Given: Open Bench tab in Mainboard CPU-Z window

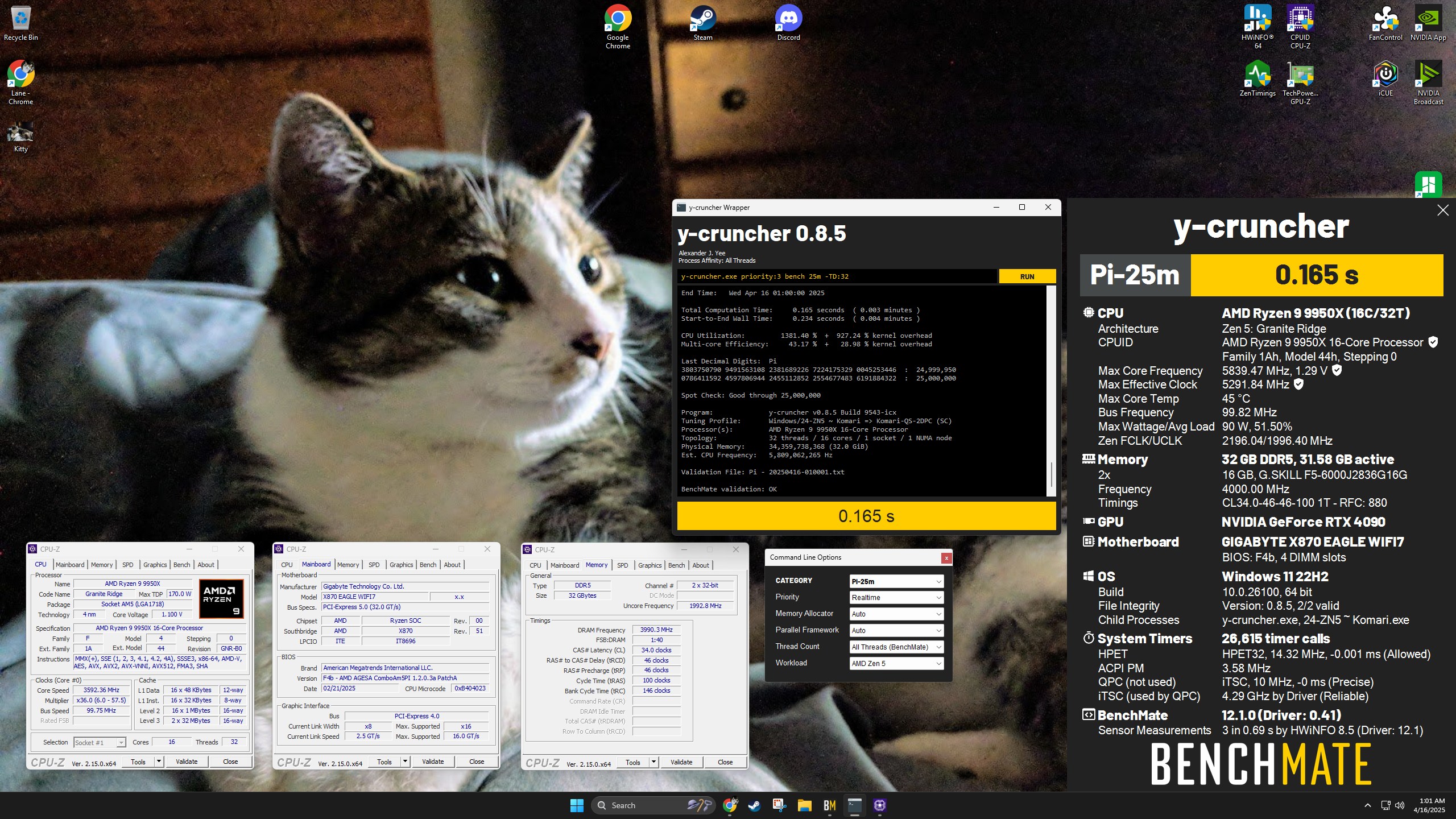Looking at the screenshot, I should (428, 565).
